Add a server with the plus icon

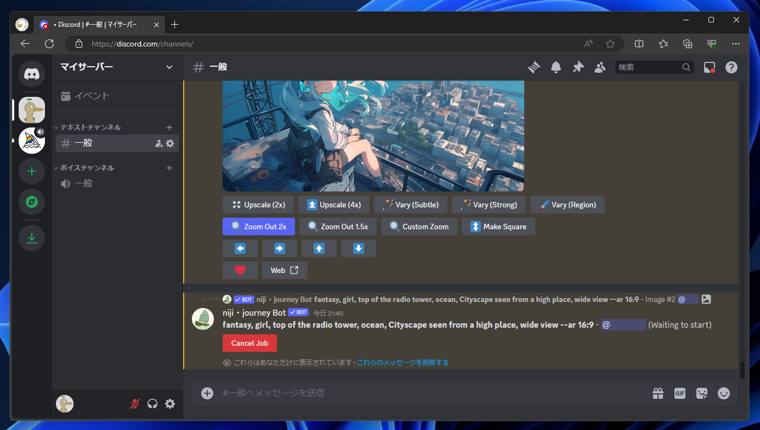pyautogui.click(x=32, y=171)
